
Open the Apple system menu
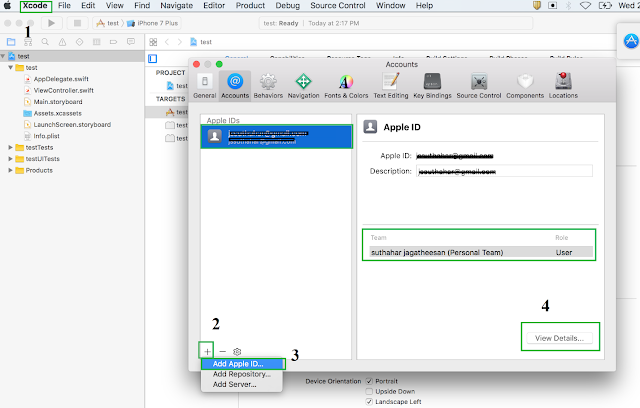[x=7, y=6]
